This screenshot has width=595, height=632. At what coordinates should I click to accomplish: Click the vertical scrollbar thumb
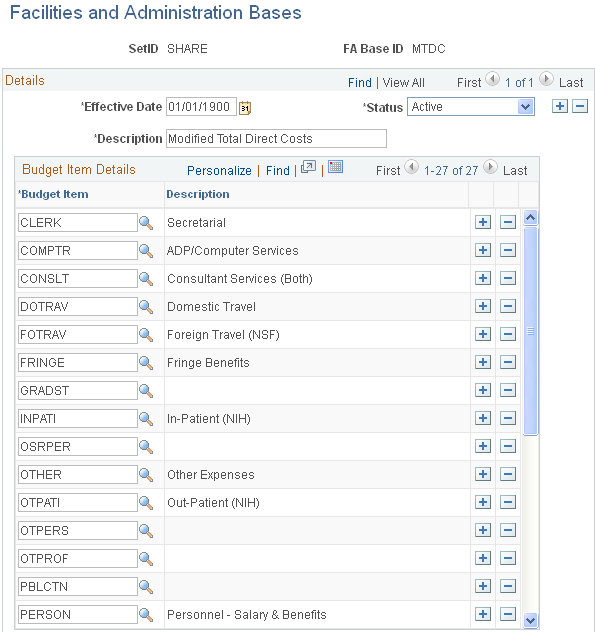pyautogui.click(x=531, y=331)
